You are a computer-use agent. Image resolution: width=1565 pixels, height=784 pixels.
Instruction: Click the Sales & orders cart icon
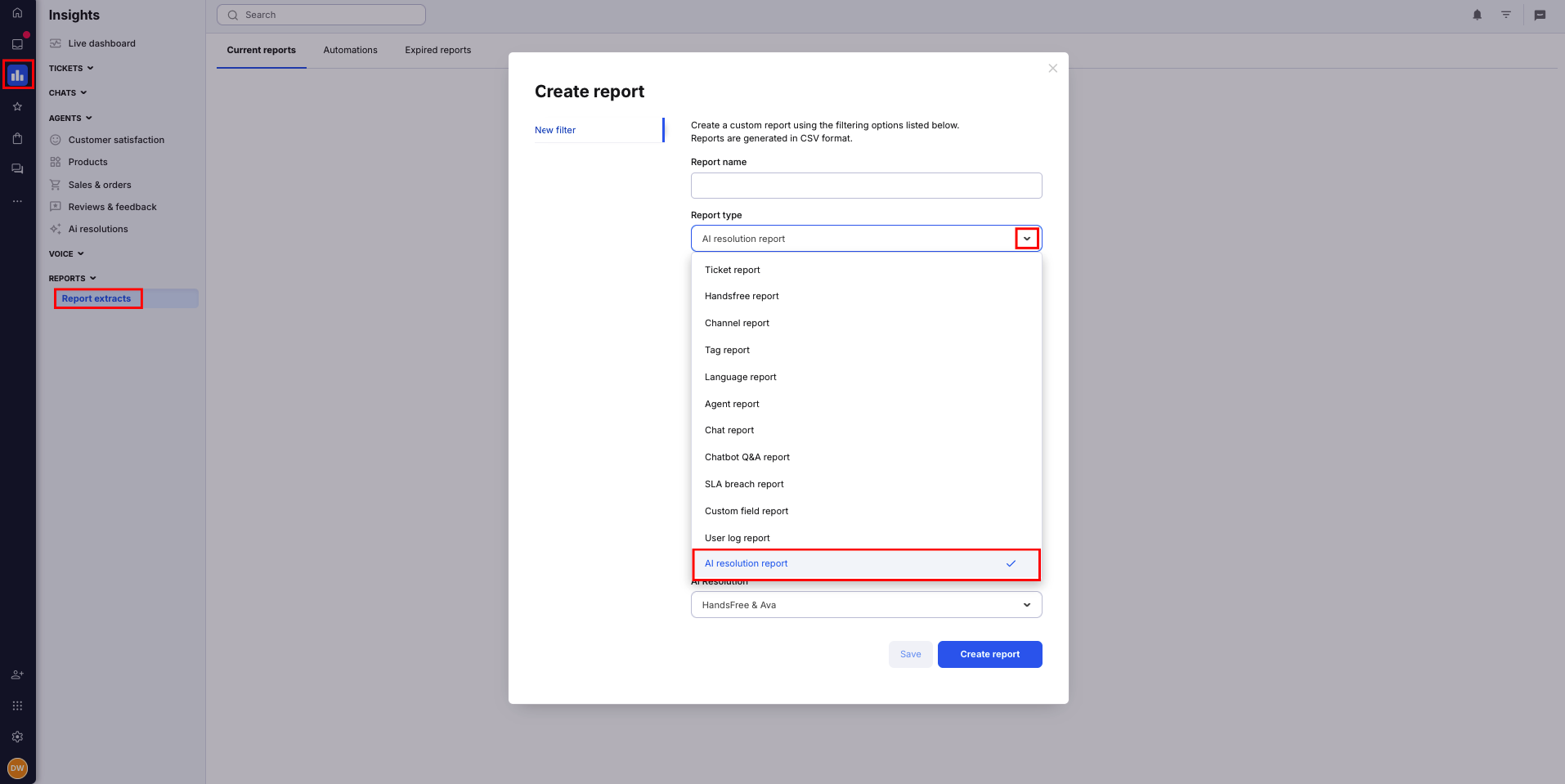(x=56, y=185)
